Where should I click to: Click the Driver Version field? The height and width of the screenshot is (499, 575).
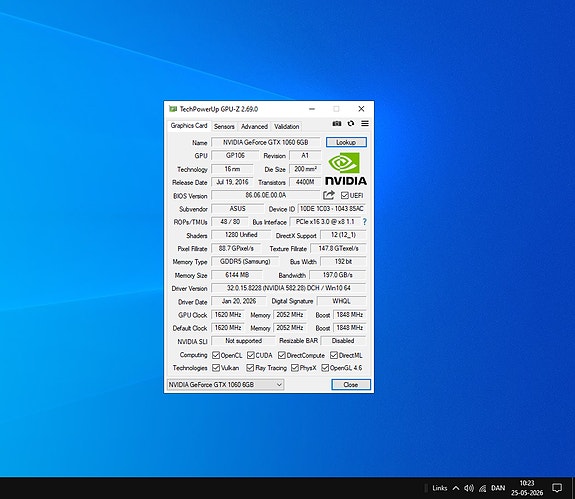[x=289, y=288]
